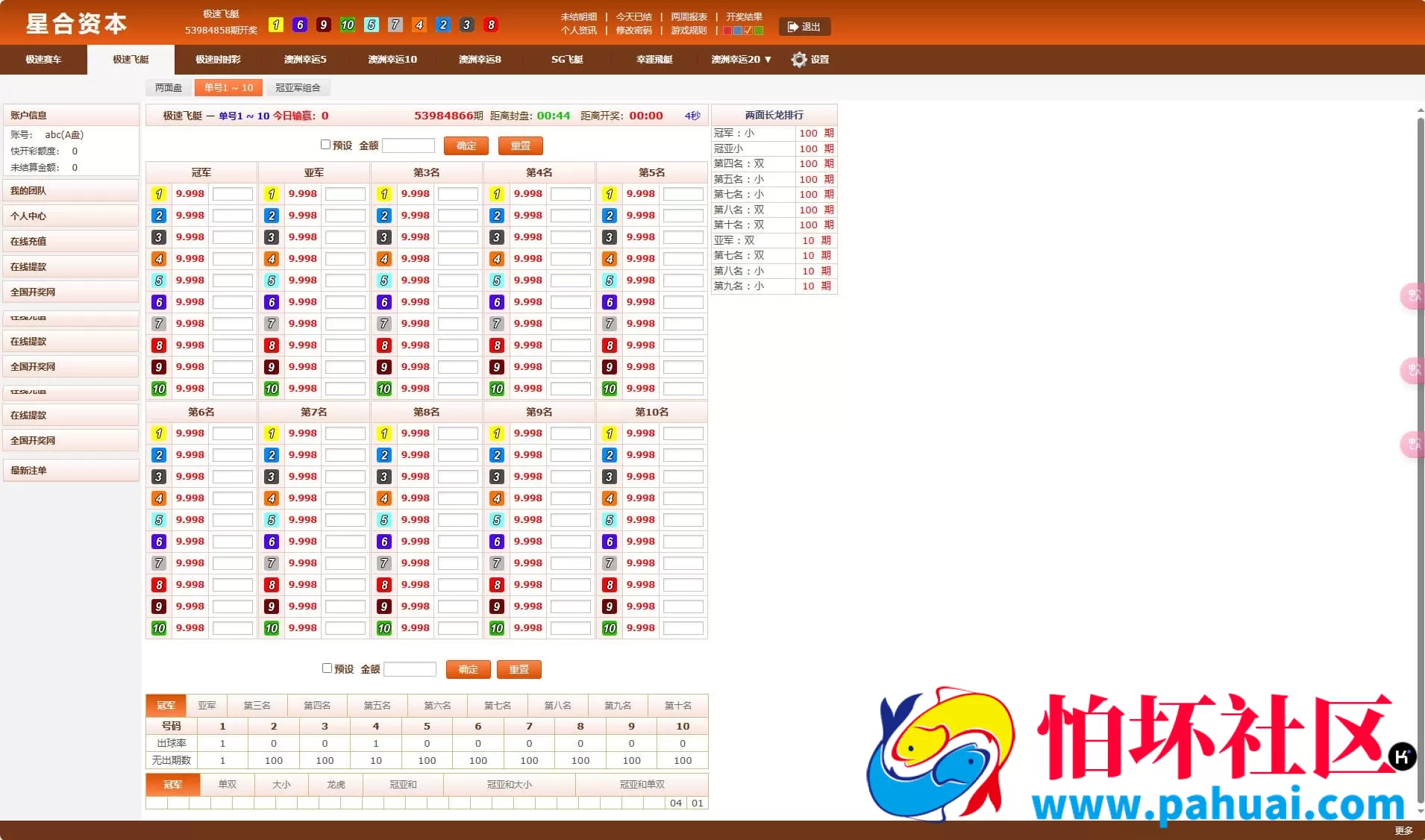Click number ball 10 in the 第10名 column
1425x840 pixels.
tap(609, 627)
